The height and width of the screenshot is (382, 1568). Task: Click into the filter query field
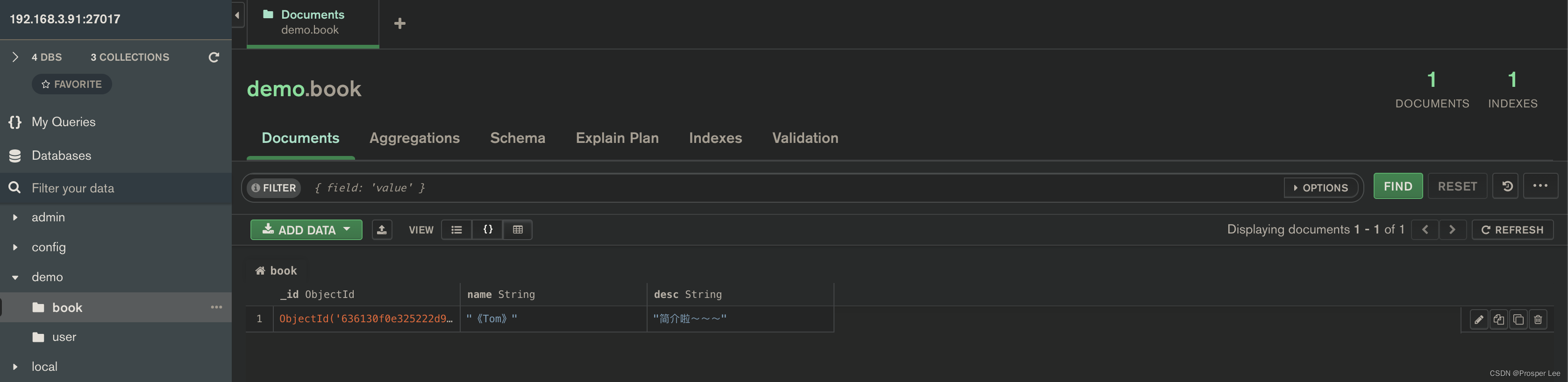click(x=791, y=188)
